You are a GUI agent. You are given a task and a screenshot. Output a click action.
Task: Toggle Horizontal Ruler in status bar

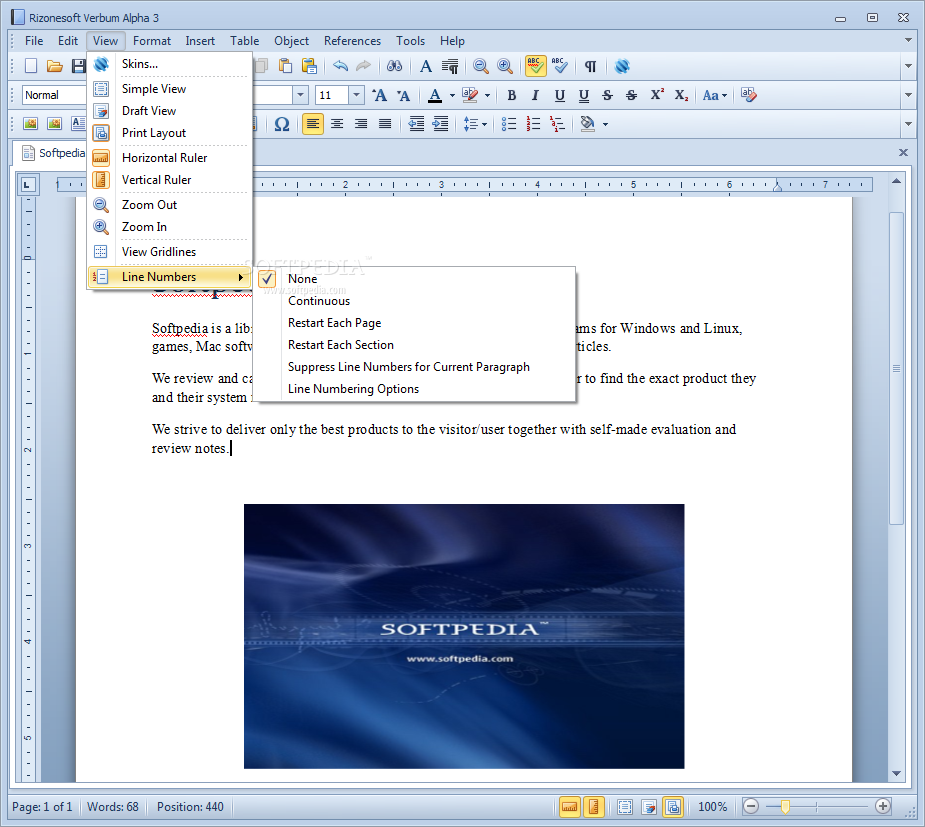[569, 807]
